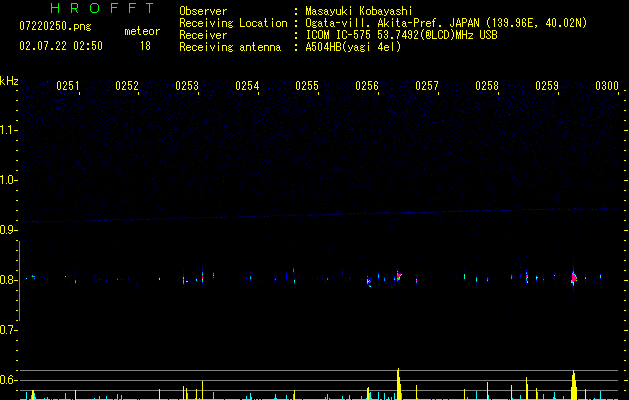This screenshot has width=629, height=400.
Task: Click the Ogata-vill. Akita-Pref. JAPAN location text
Action: click(446, 23)
